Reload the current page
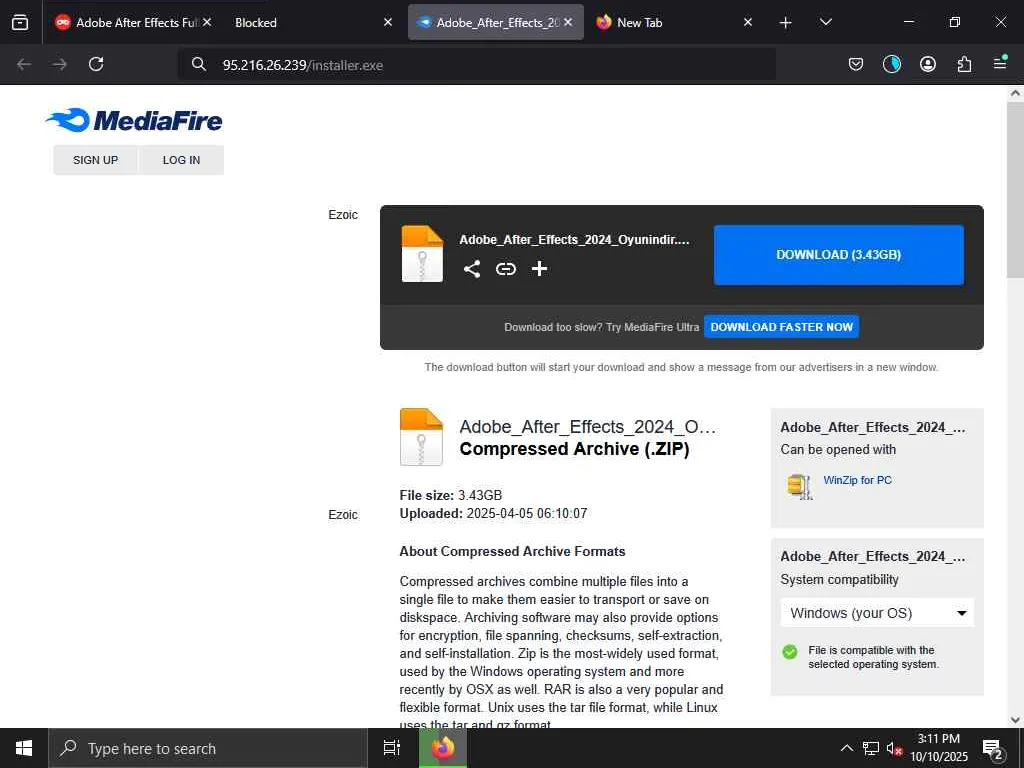1024x768 pixels. [x=96, y=64]
